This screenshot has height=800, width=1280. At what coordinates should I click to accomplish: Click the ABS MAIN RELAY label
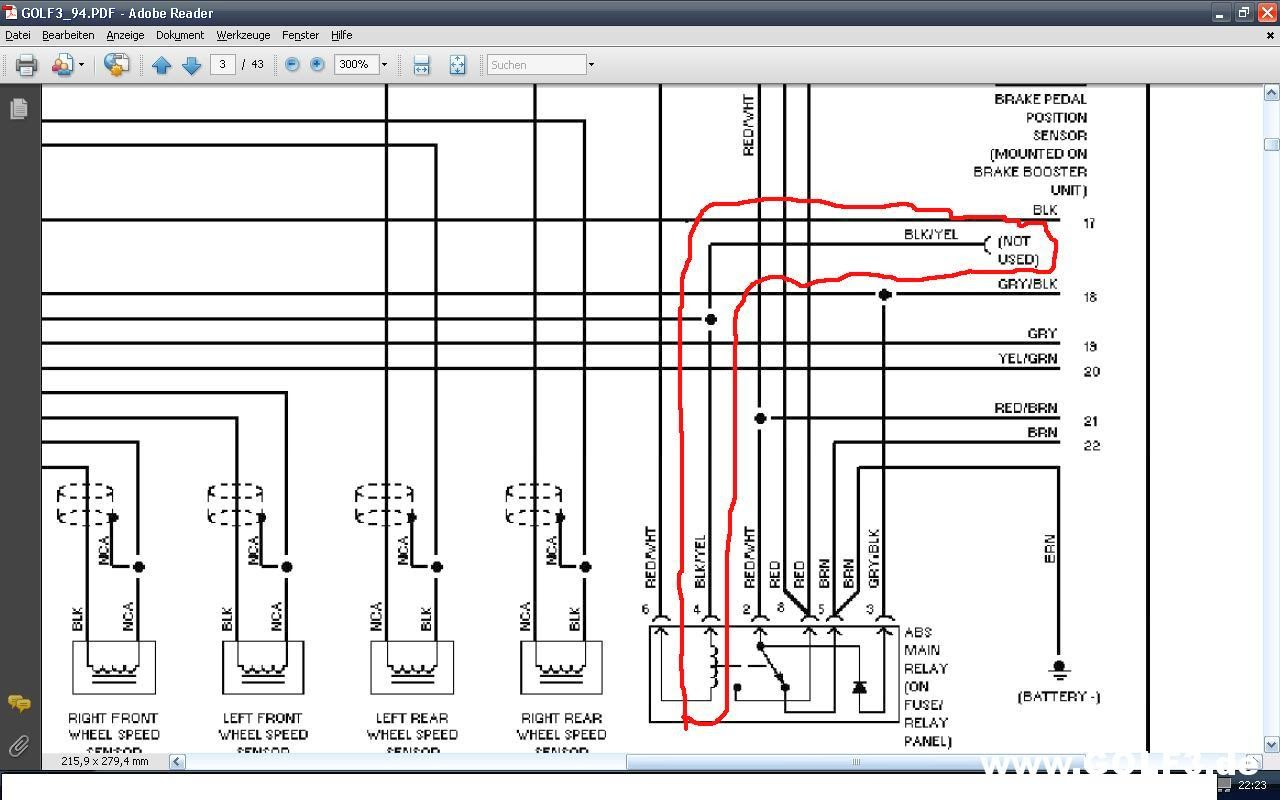(x=927, y=687)
